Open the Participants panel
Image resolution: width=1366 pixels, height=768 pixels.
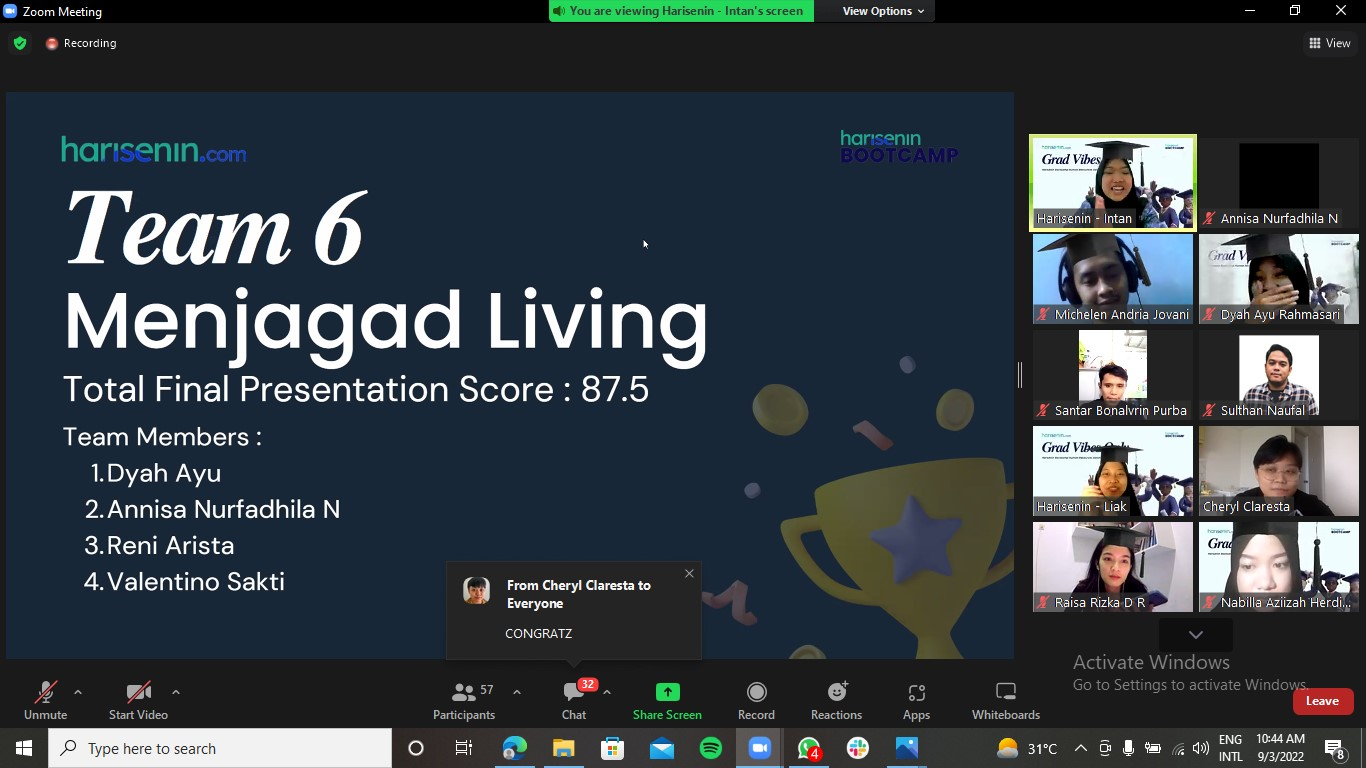pyautogui.click(x=464, y=700)
